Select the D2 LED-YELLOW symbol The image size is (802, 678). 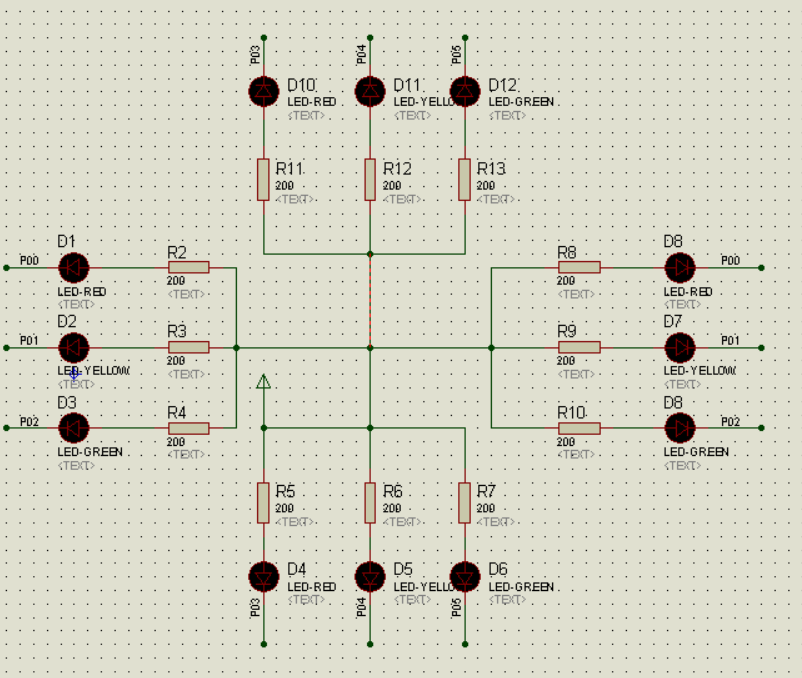(75, 347)
